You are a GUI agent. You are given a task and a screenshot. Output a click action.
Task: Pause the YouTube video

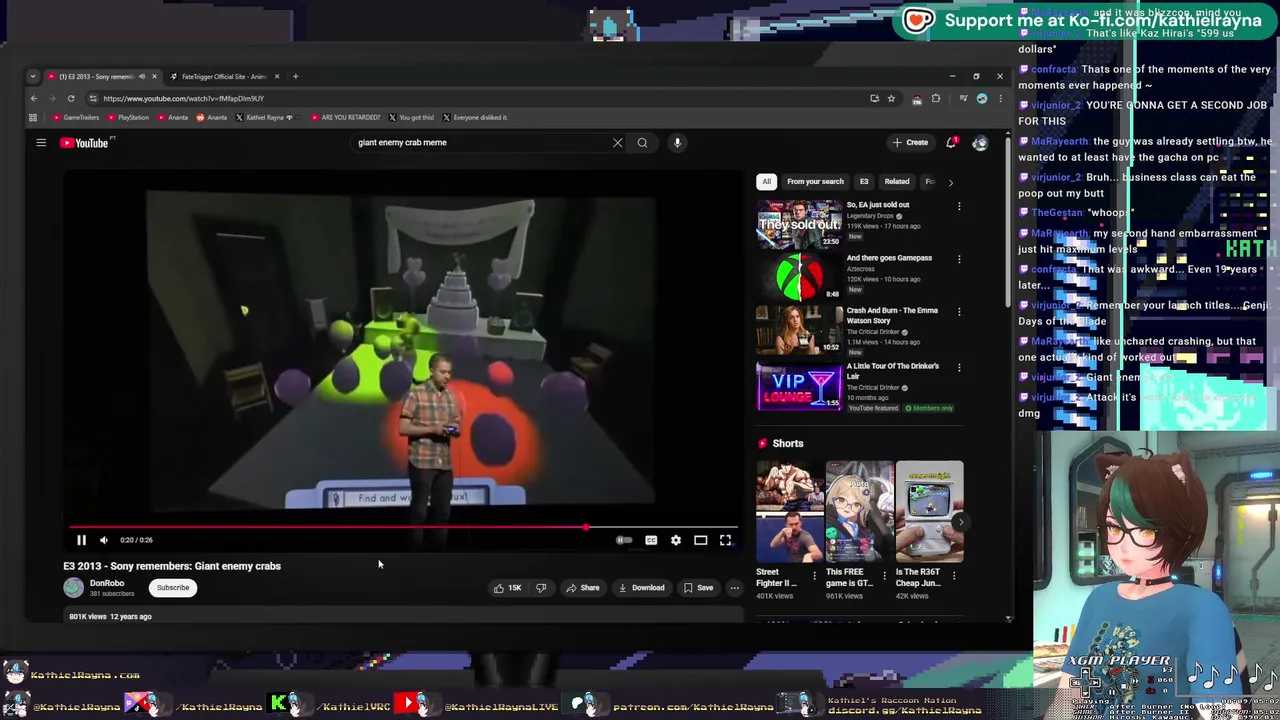(81, 540)
